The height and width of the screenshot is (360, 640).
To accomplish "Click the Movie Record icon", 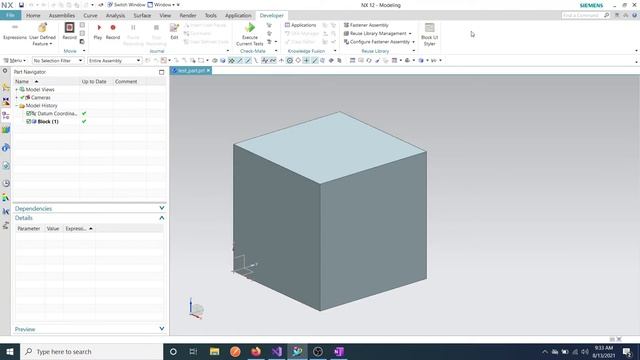I will [x=69, y=28].
